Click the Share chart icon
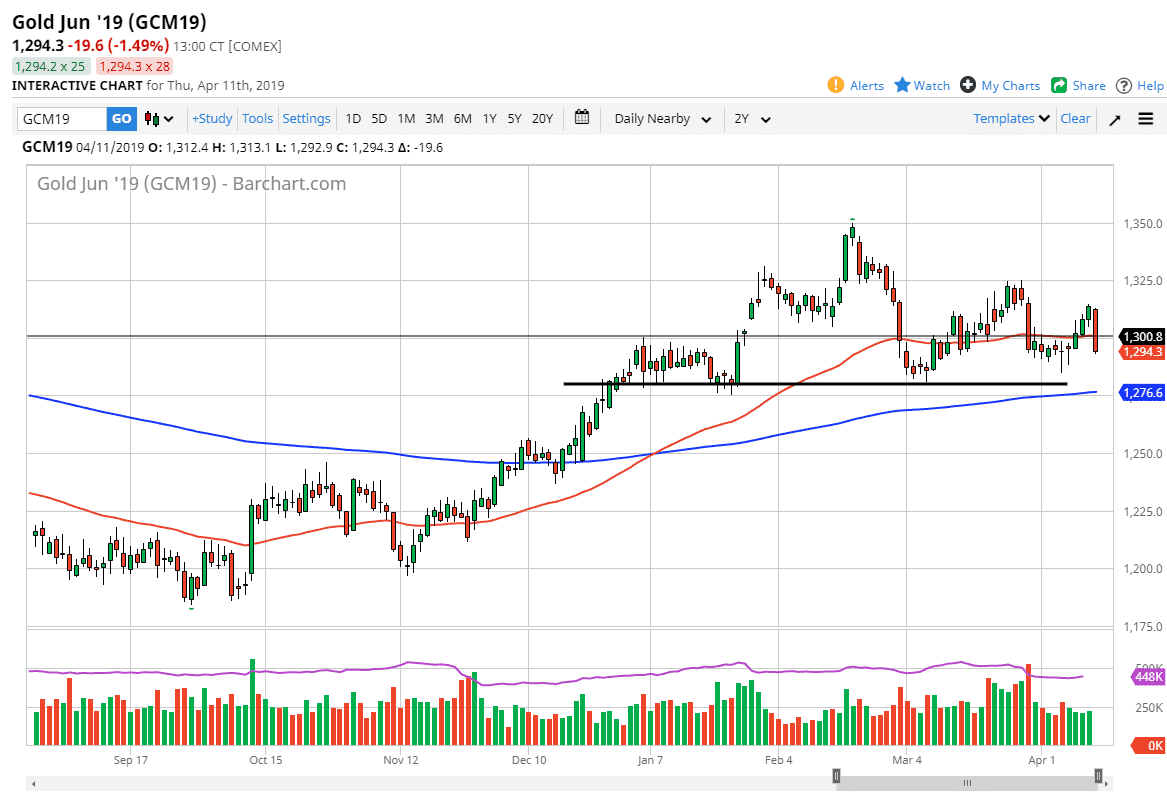This screenshot has width=1167, height=792. [x=1059, y=85]
